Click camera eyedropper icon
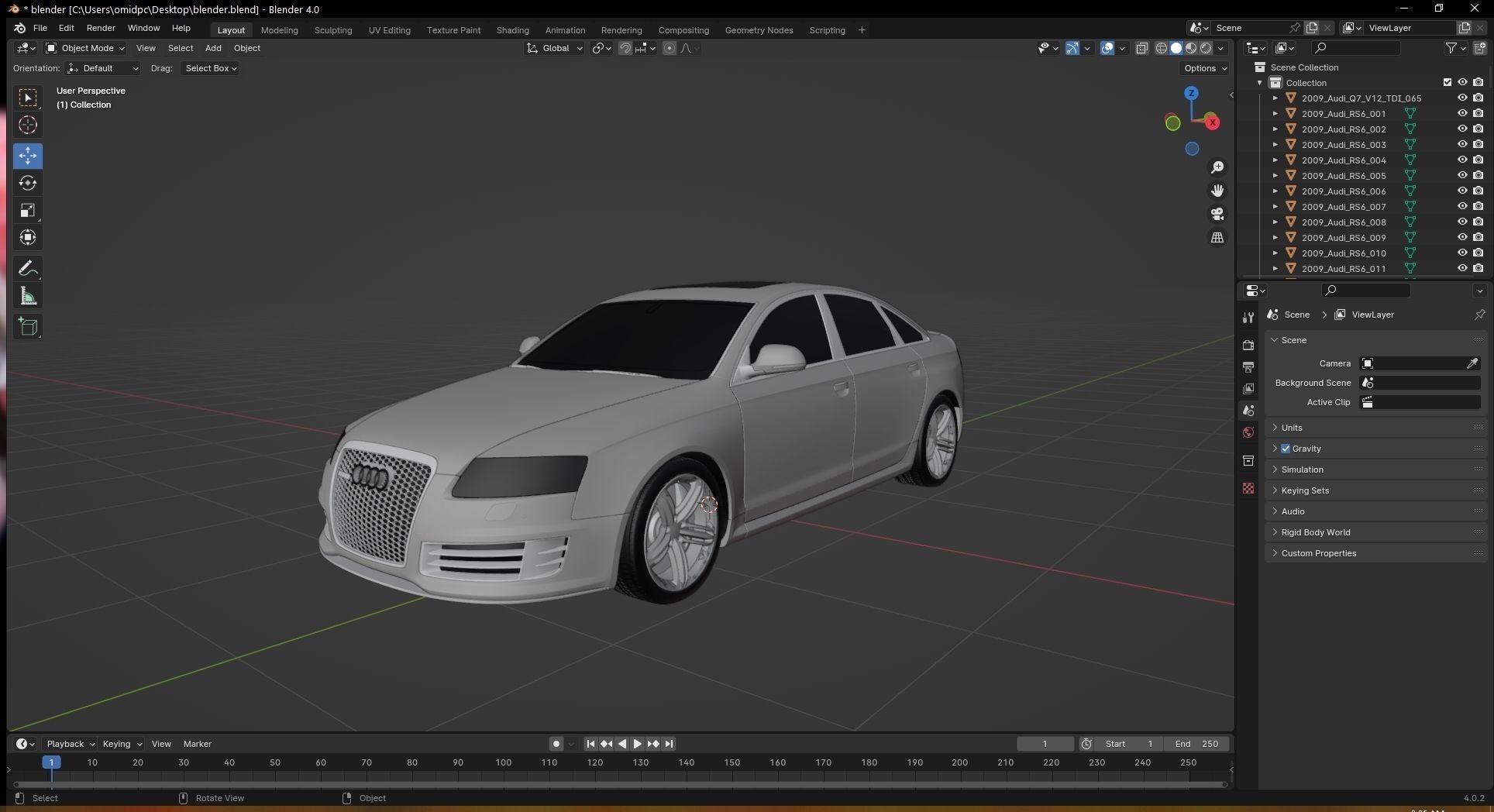1494x812 pixels. (1472, 363)
